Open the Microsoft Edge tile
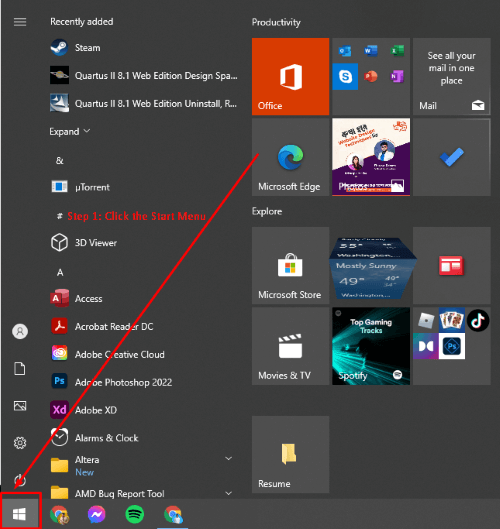This screenshot has height=529, width=500. (x=290, y=157)
